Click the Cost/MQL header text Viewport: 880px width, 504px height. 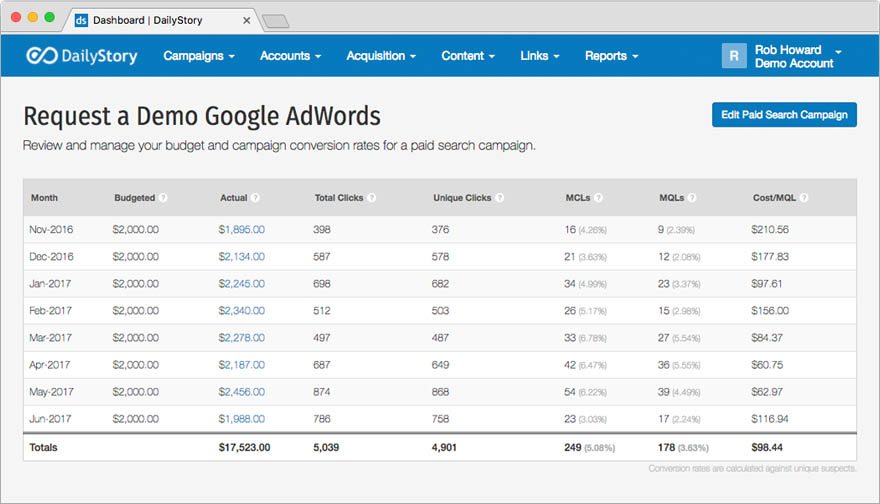point(774,198)
